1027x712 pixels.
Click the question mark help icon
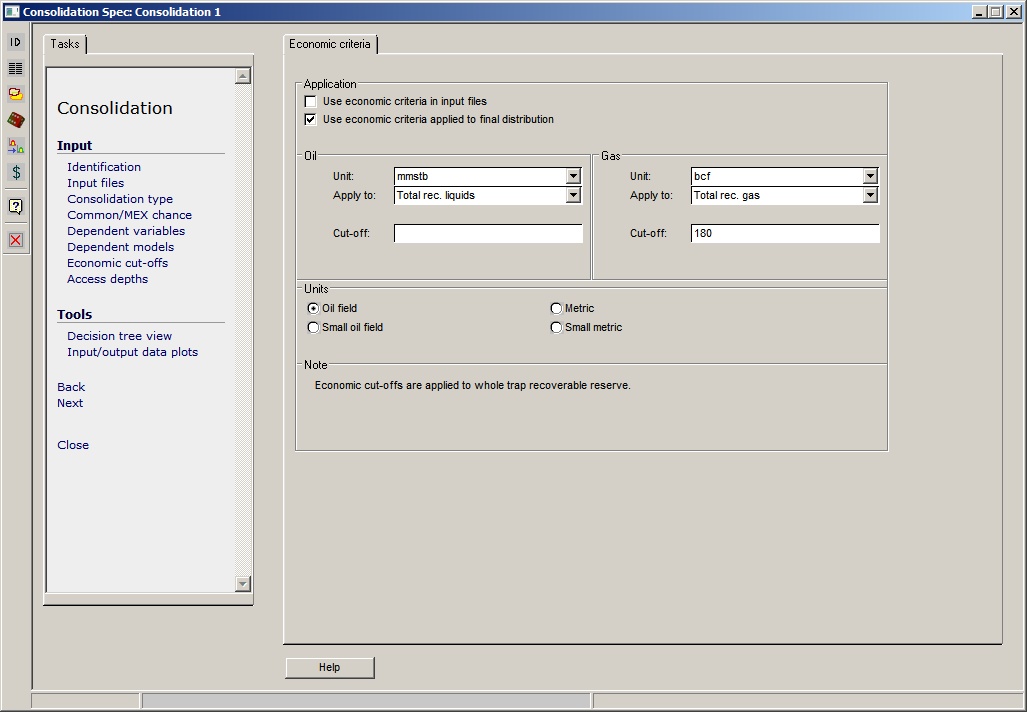point(15,206)
